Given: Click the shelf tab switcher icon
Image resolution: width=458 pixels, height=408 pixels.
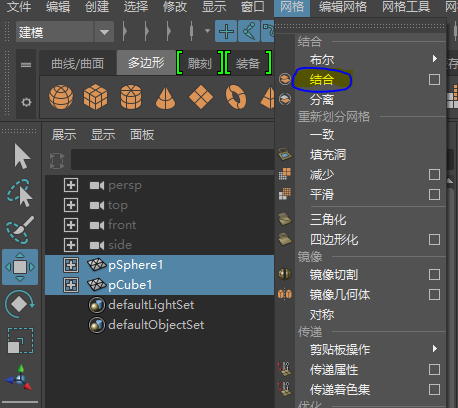Looking at the screenshot, I should pyautogui.click(x=26, y=65).
